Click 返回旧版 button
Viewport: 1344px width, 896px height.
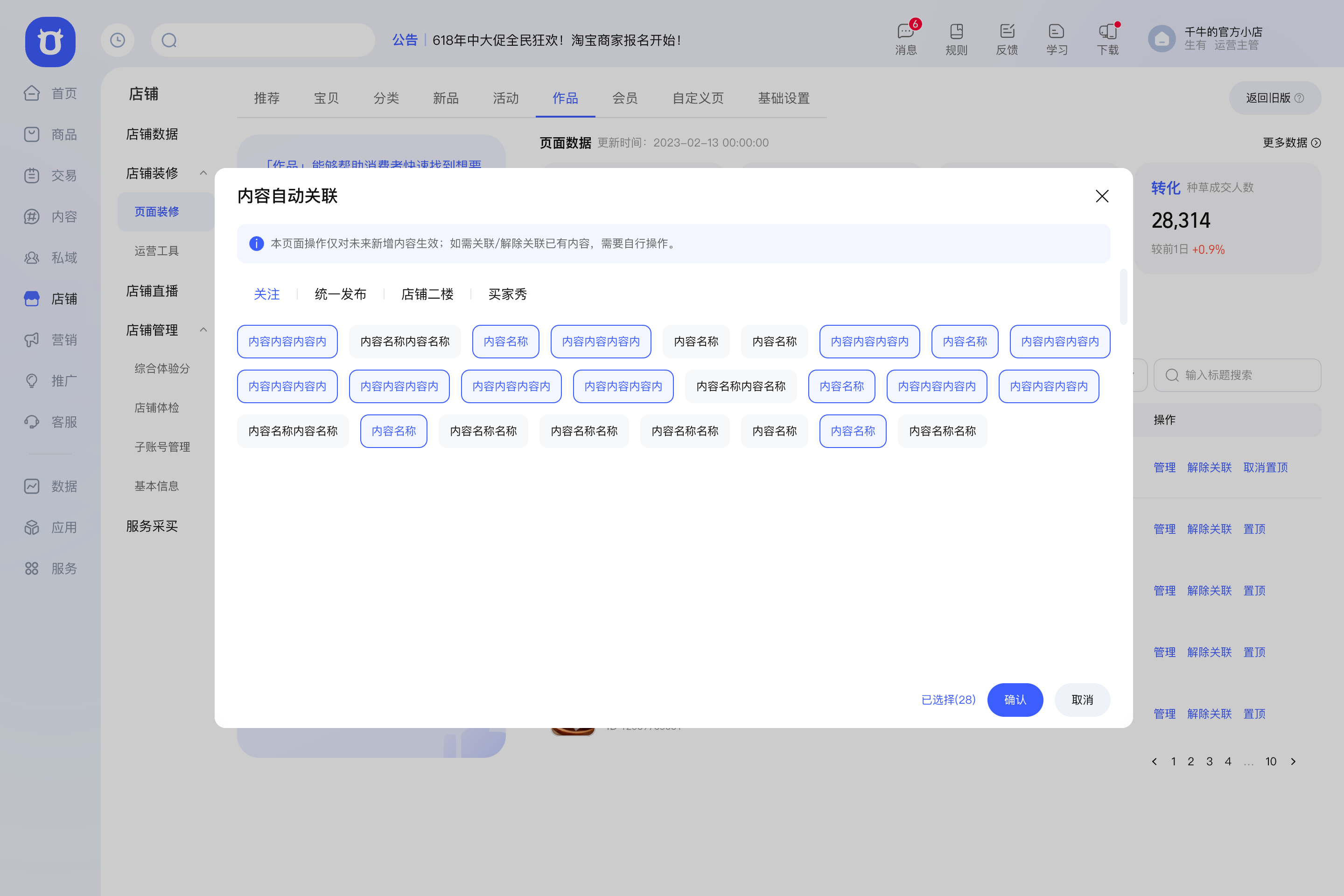pyautogui.click(x=1275, y=98)
